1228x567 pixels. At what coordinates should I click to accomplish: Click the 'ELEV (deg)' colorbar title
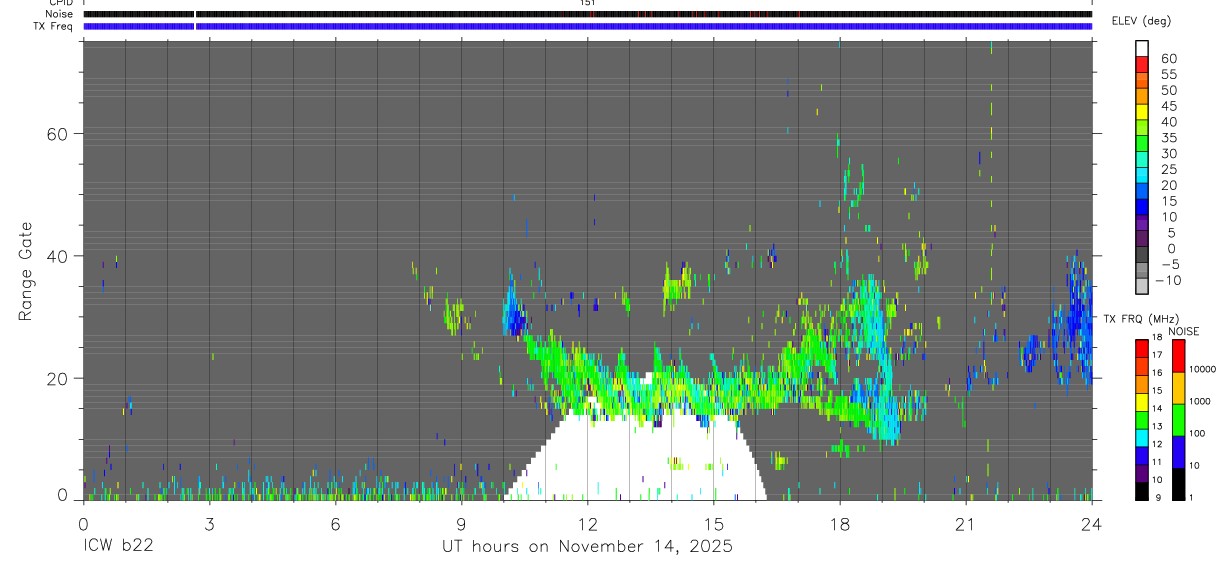click(1141, 21)
